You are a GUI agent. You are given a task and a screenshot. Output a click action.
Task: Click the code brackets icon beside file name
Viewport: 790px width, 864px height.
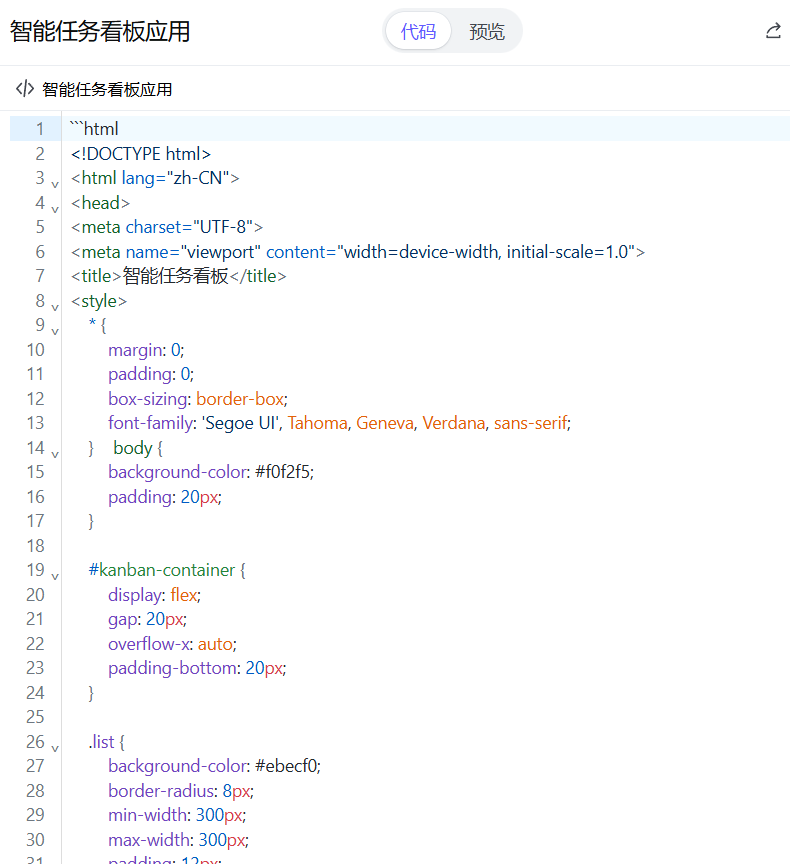click(x=25, y=89)
